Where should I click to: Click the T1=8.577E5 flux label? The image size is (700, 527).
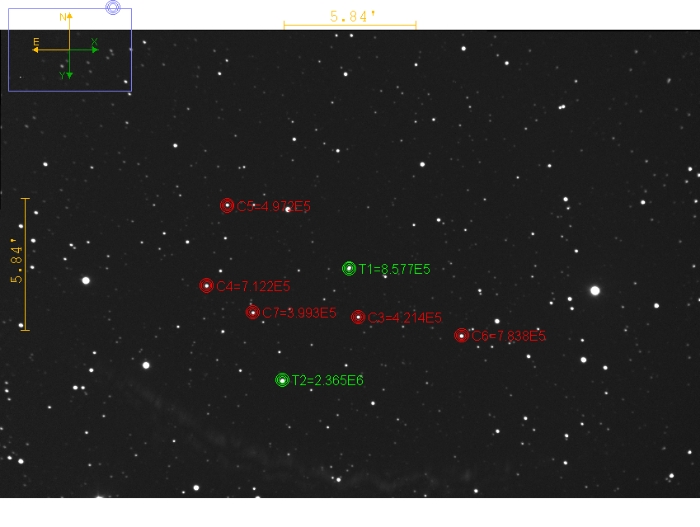(x=394, y=269)
